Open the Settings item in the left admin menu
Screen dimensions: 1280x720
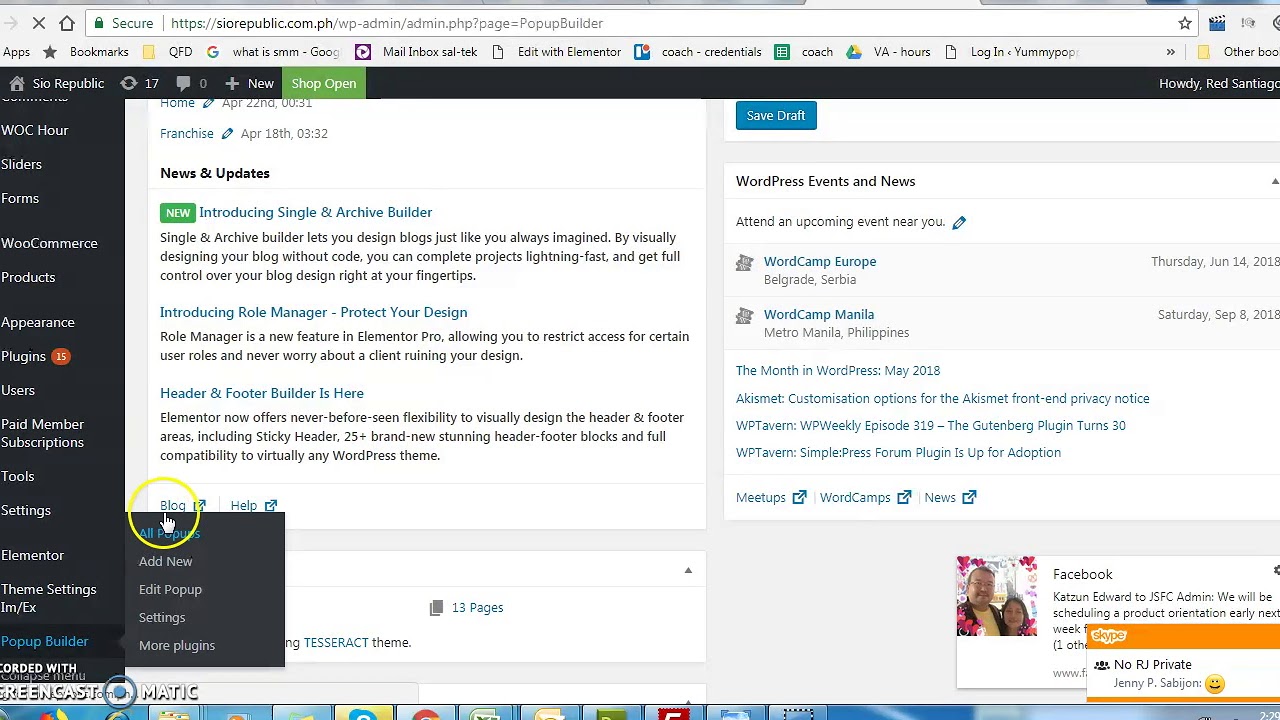click(26, 510)
